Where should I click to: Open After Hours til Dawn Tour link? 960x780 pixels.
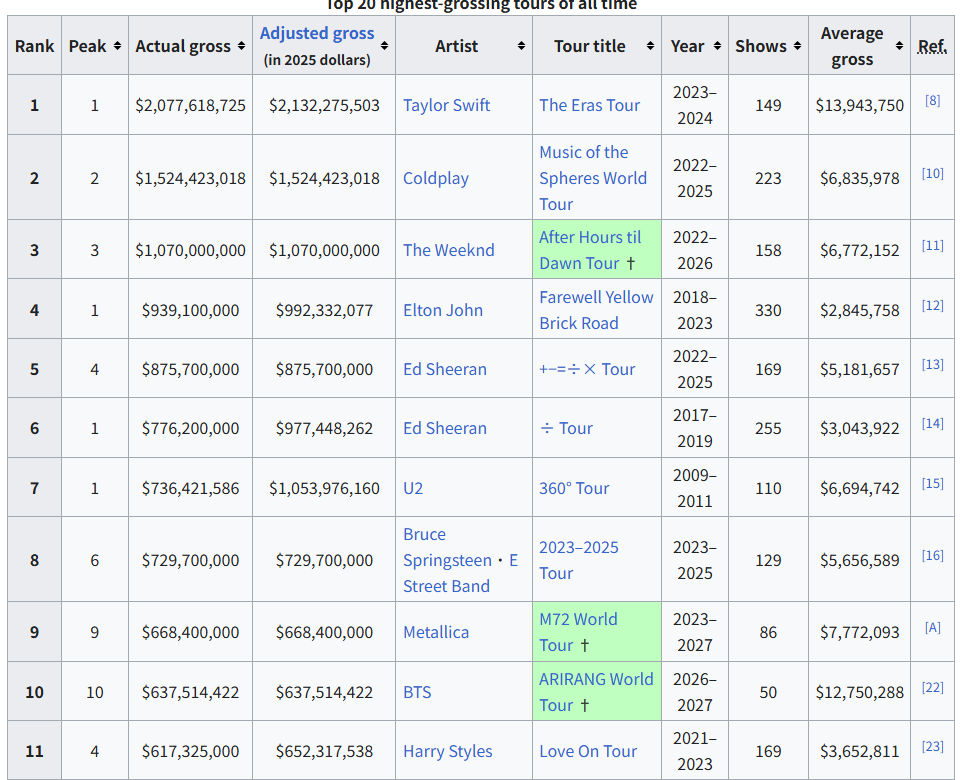[x=590, y=250]
